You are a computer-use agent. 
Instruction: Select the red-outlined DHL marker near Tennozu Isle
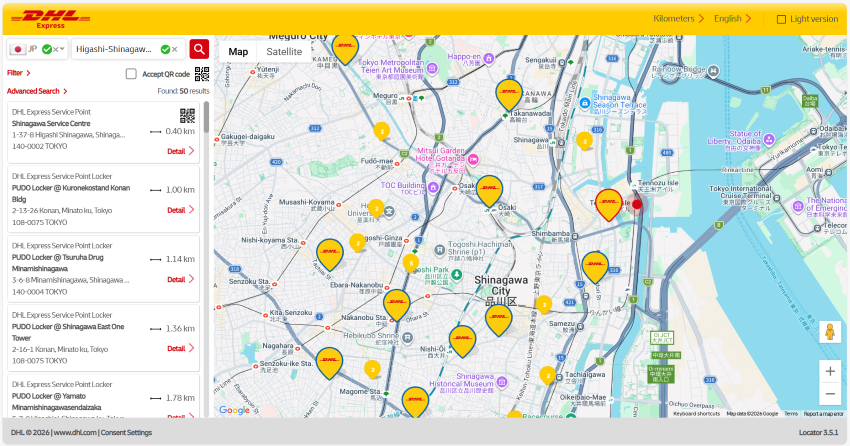click(609, 204)
